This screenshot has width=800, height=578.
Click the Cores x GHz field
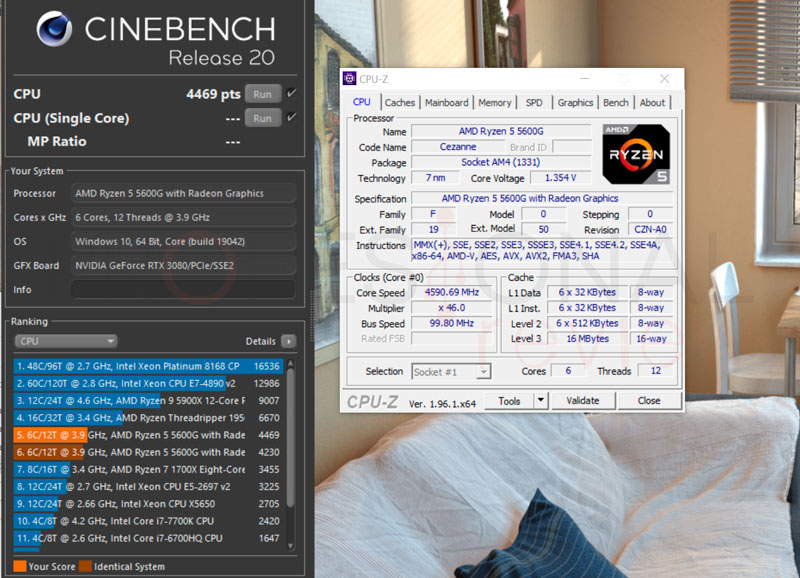pyautogui.click(x=183, y=217)
